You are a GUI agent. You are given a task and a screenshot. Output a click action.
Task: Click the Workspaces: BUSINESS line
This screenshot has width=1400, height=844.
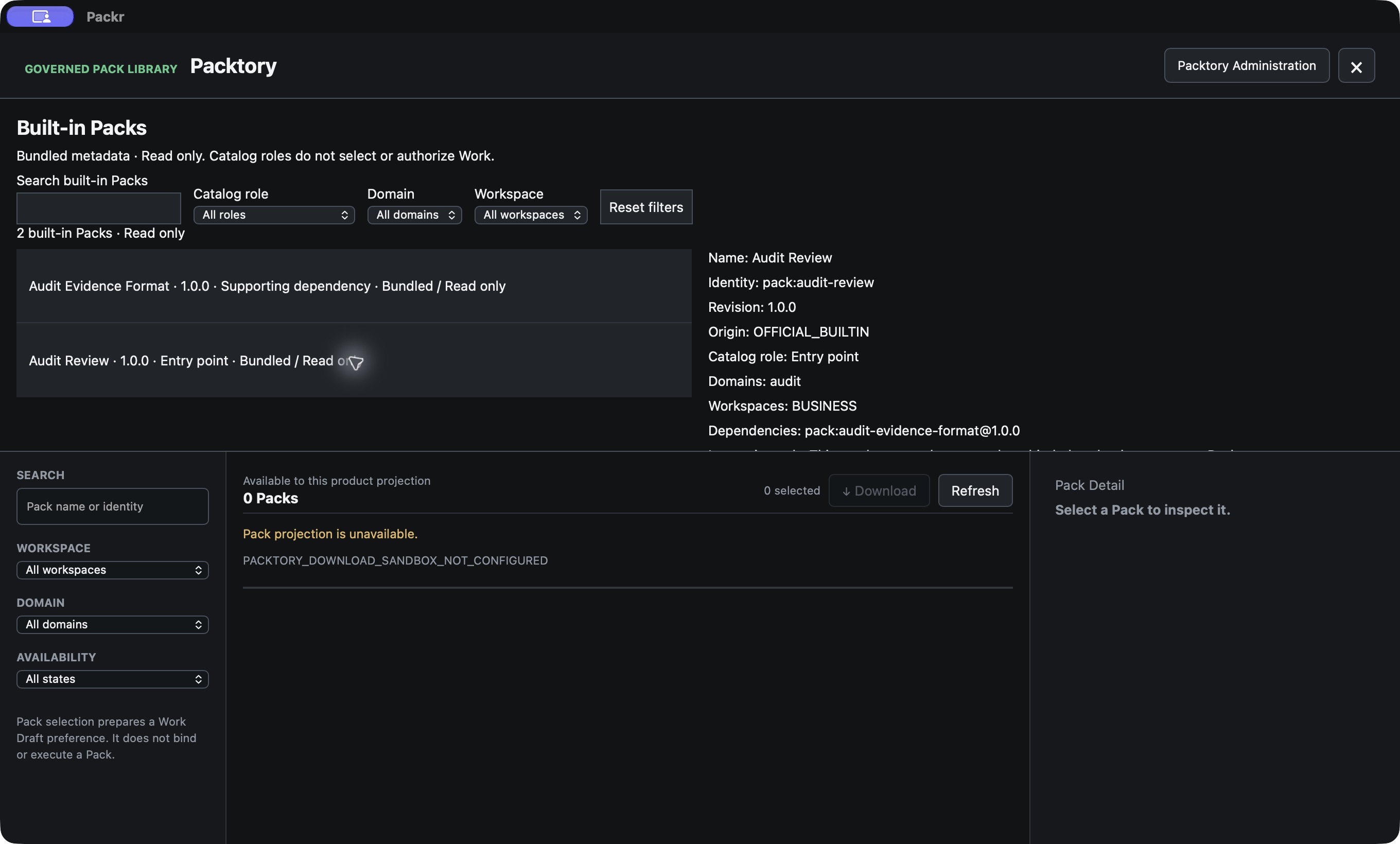pyautogui.click(x=782, y=406)
